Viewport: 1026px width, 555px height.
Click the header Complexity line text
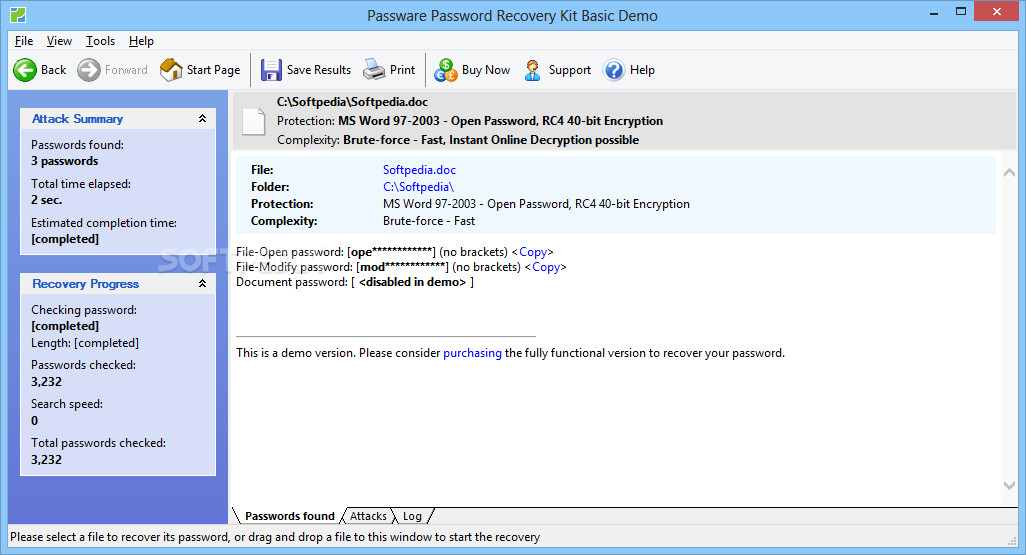pyautogui.click(x=458, y=139)
